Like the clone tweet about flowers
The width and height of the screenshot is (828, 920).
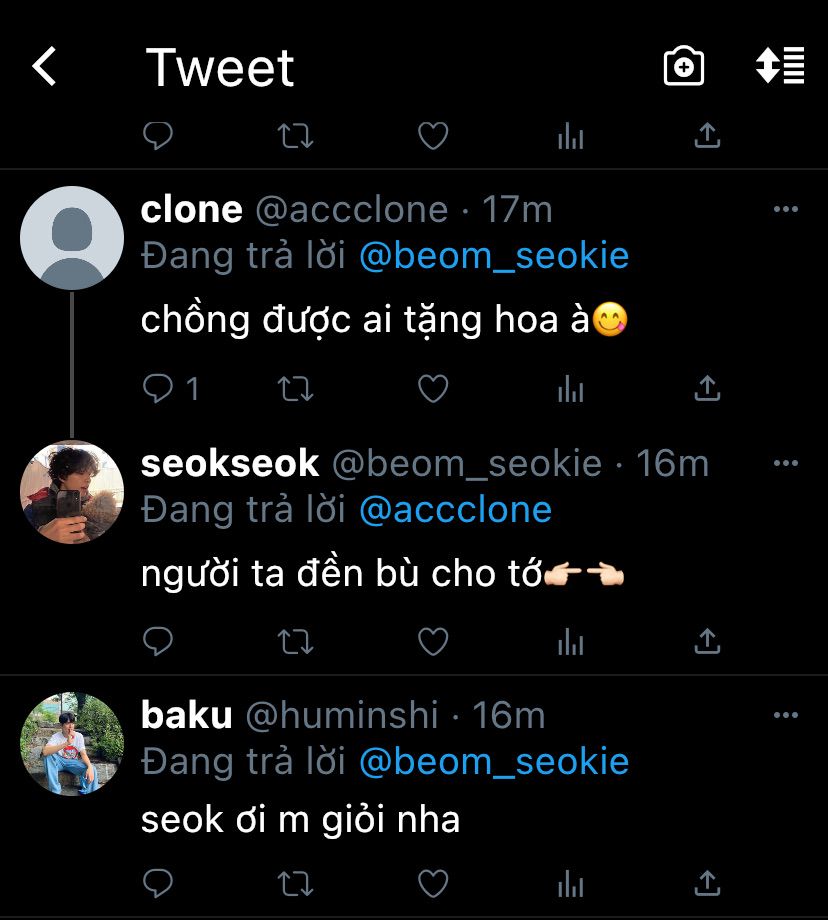click(x=432, y=389)
